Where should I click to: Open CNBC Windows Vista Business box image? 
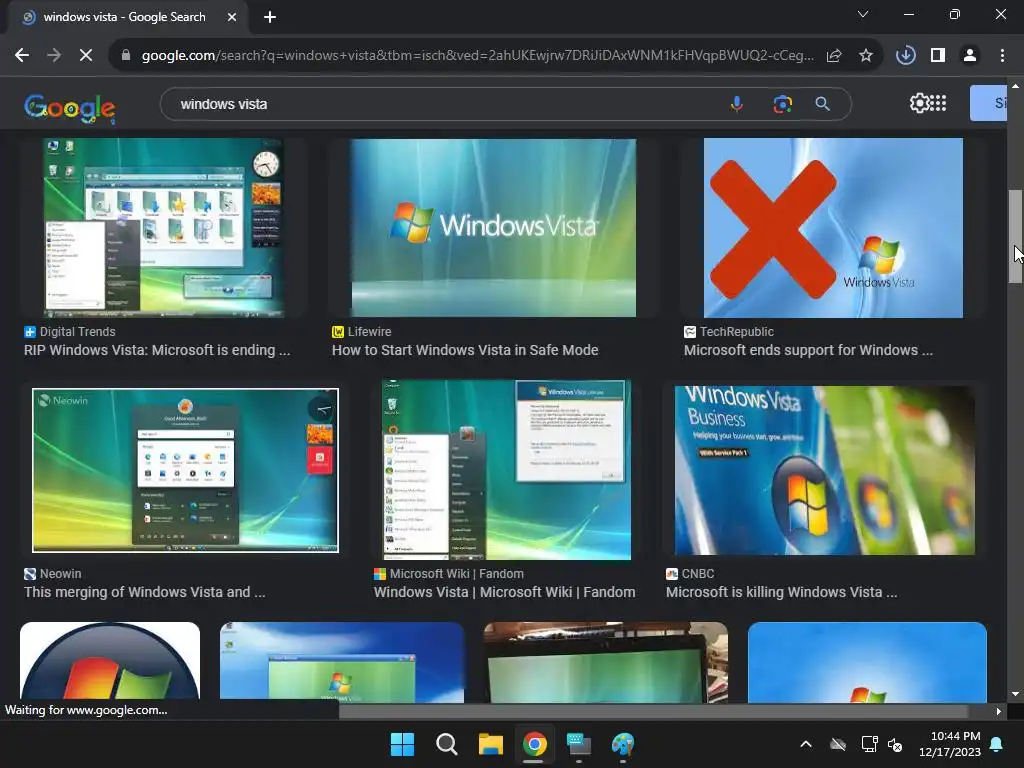pyautogui.click(x=825, y=470)
